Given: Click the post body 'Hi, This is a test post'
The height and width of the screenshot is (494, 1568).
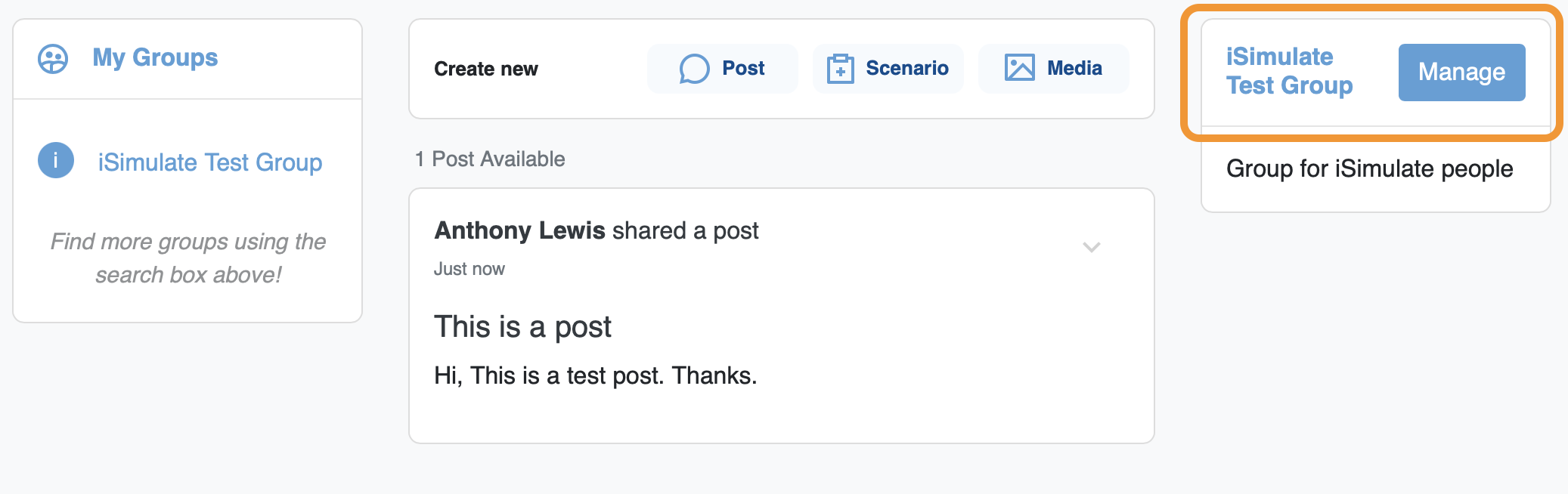Looking at the screenshot, I should [x=595, y=375].
